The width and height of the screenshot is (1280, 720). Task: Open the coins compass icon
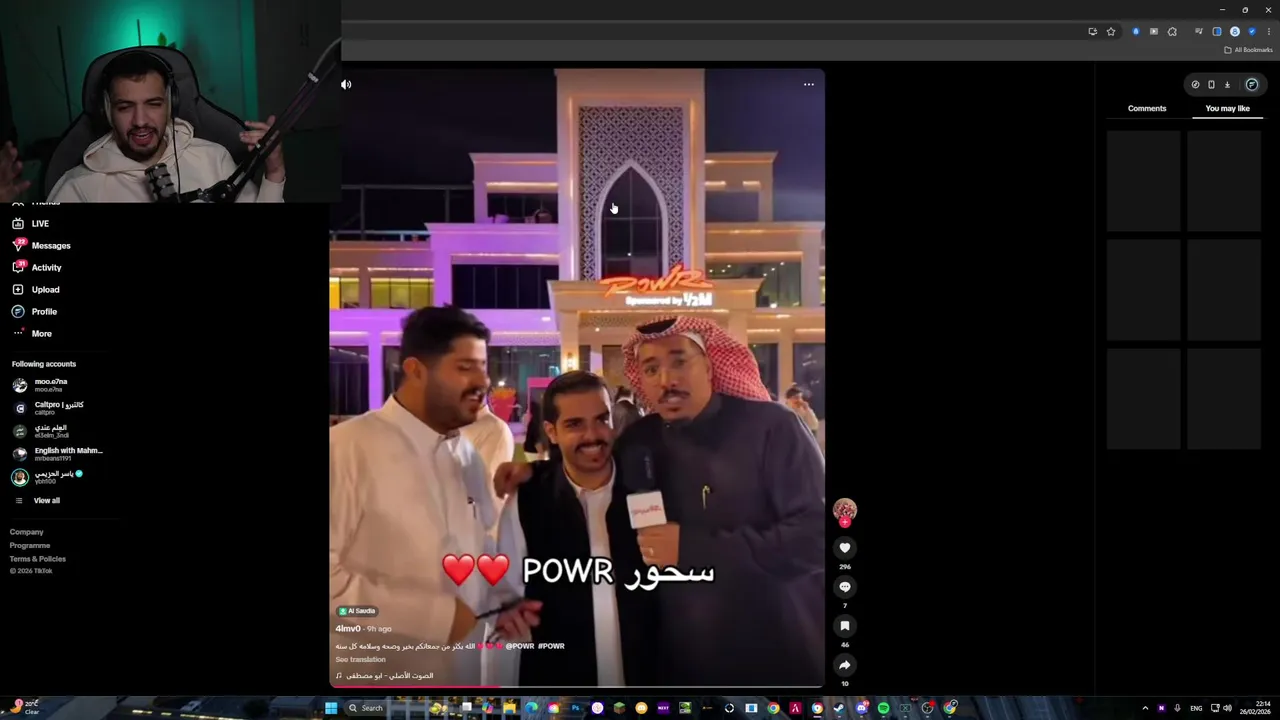pos(1195,84)
